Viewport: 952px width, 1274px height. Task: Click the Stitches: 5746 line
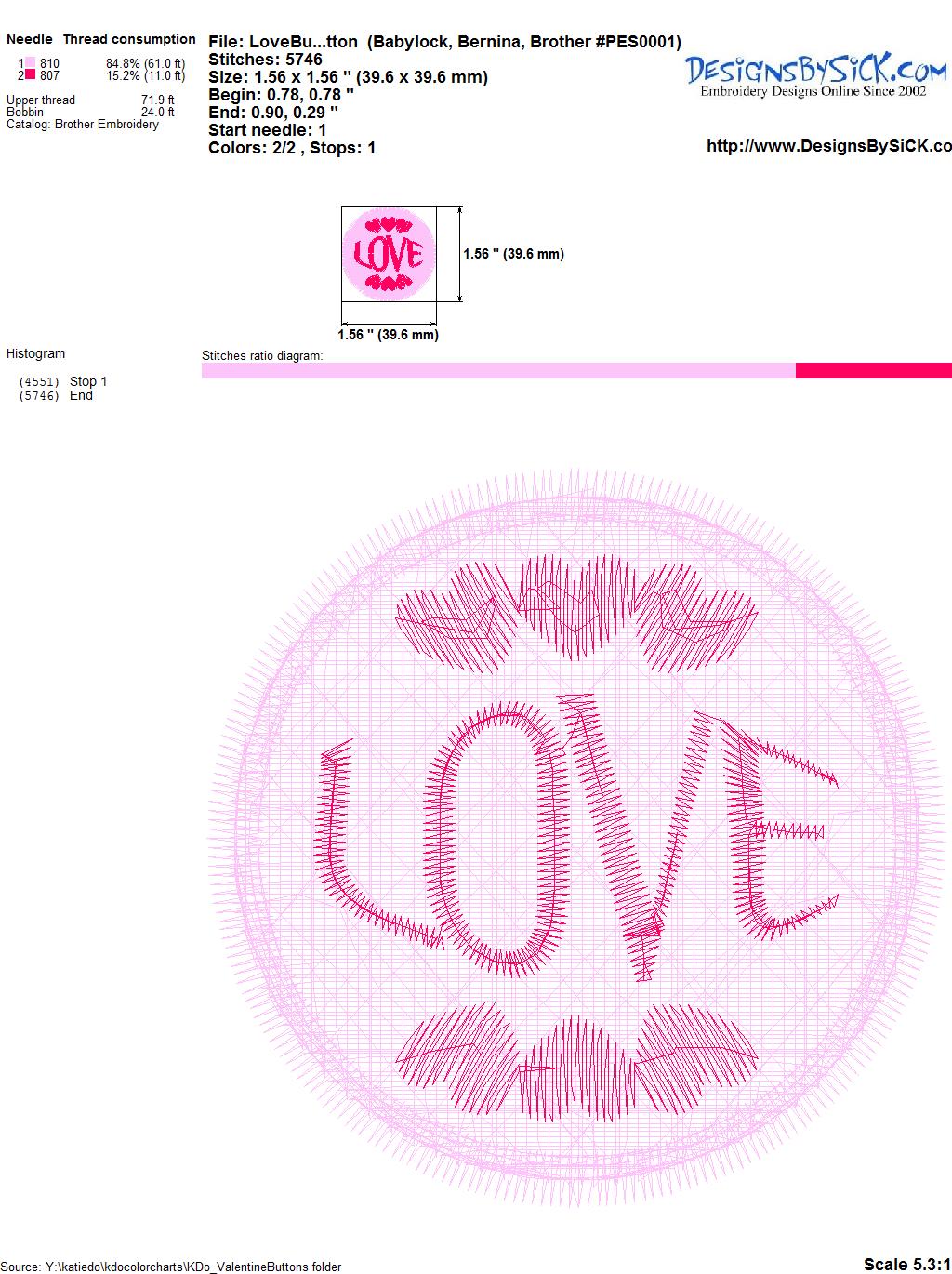tap(265, 60)
